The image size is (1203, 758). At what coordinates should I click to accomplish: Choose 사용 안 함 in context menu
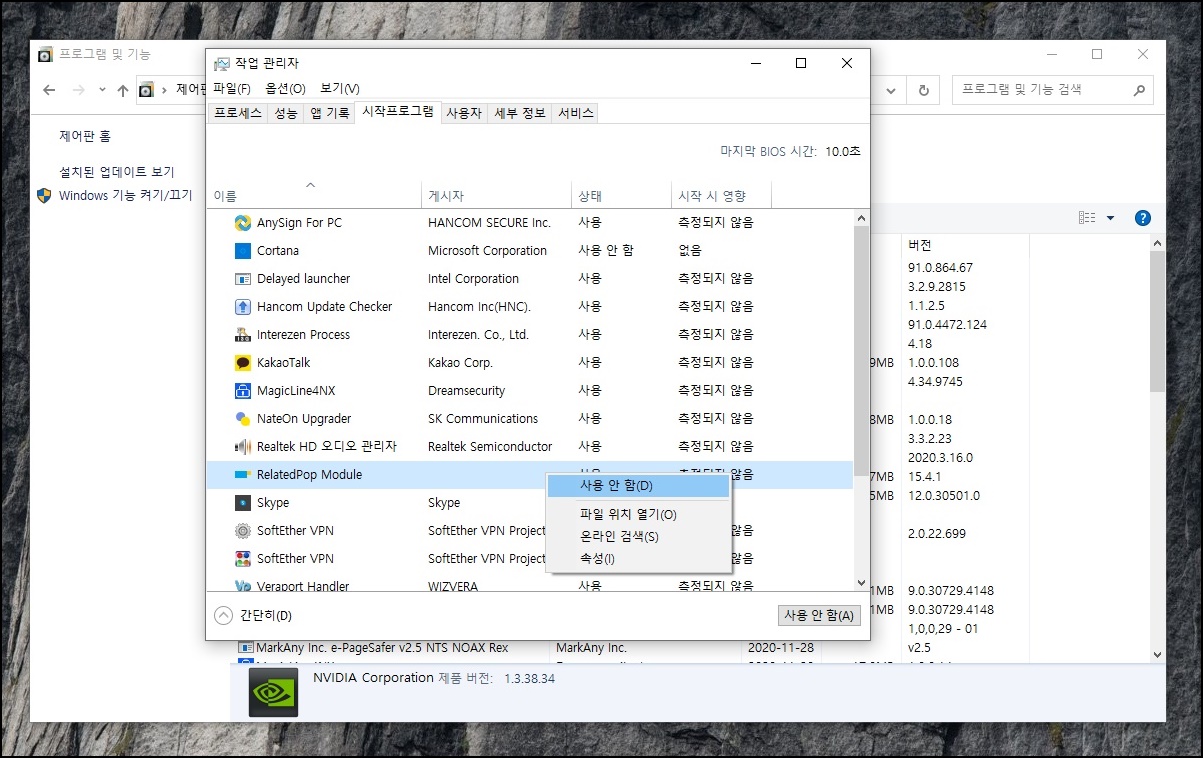[638, 486]
